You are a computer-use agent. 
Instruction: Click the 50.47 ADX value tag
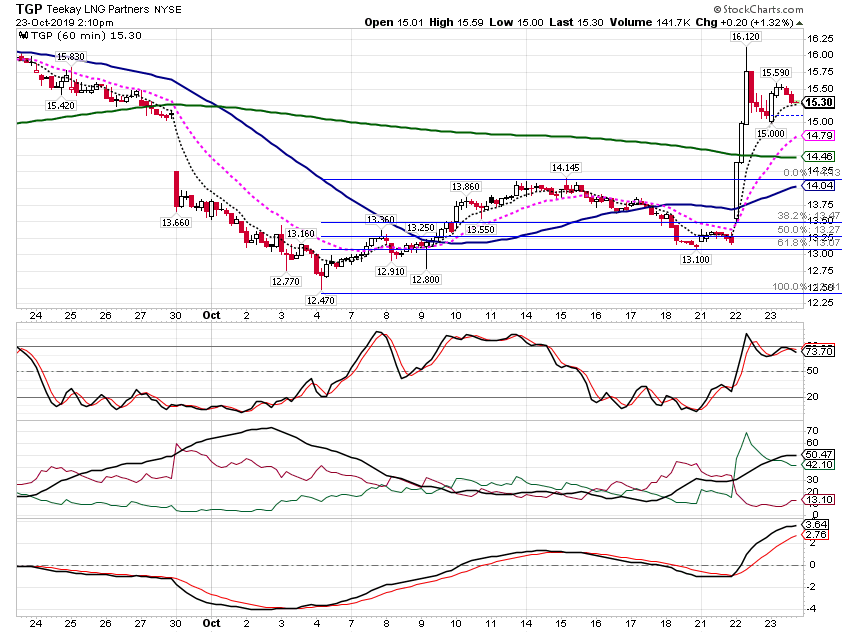click(x=819, y=455)
